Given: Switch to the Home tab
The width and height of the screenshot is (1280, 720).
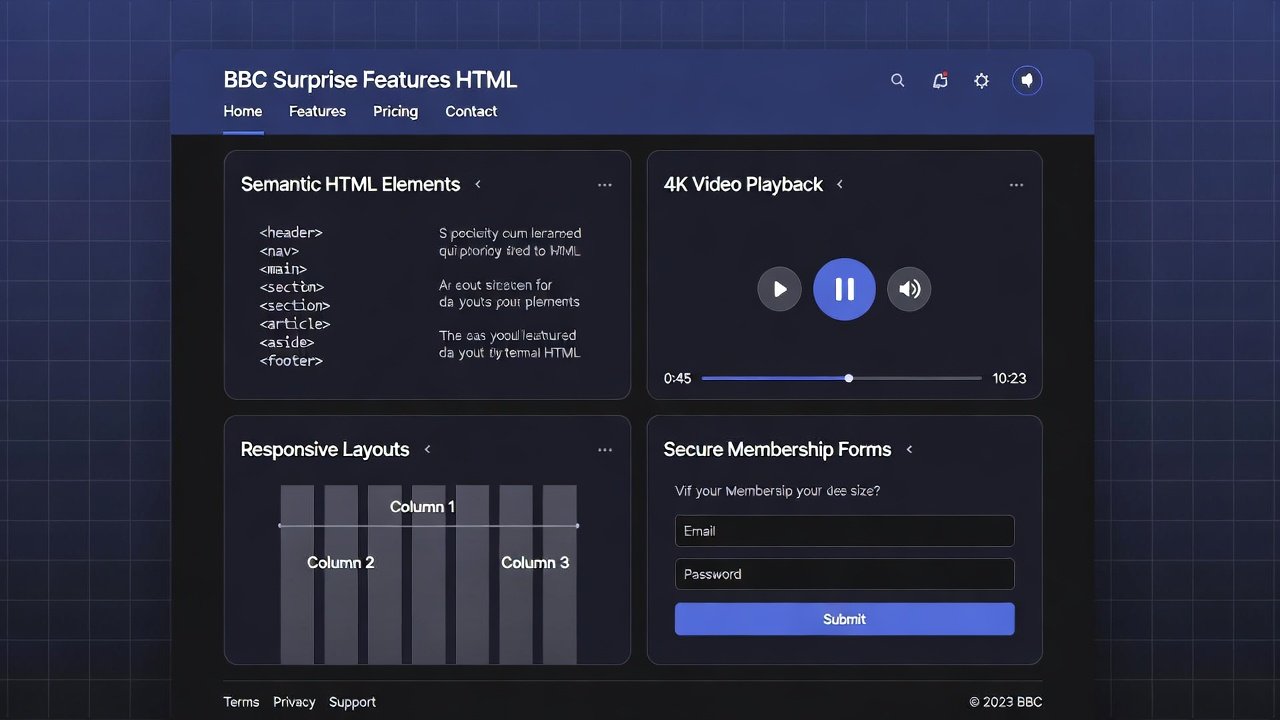Looking at the screenshot, I should pos(243,111).
